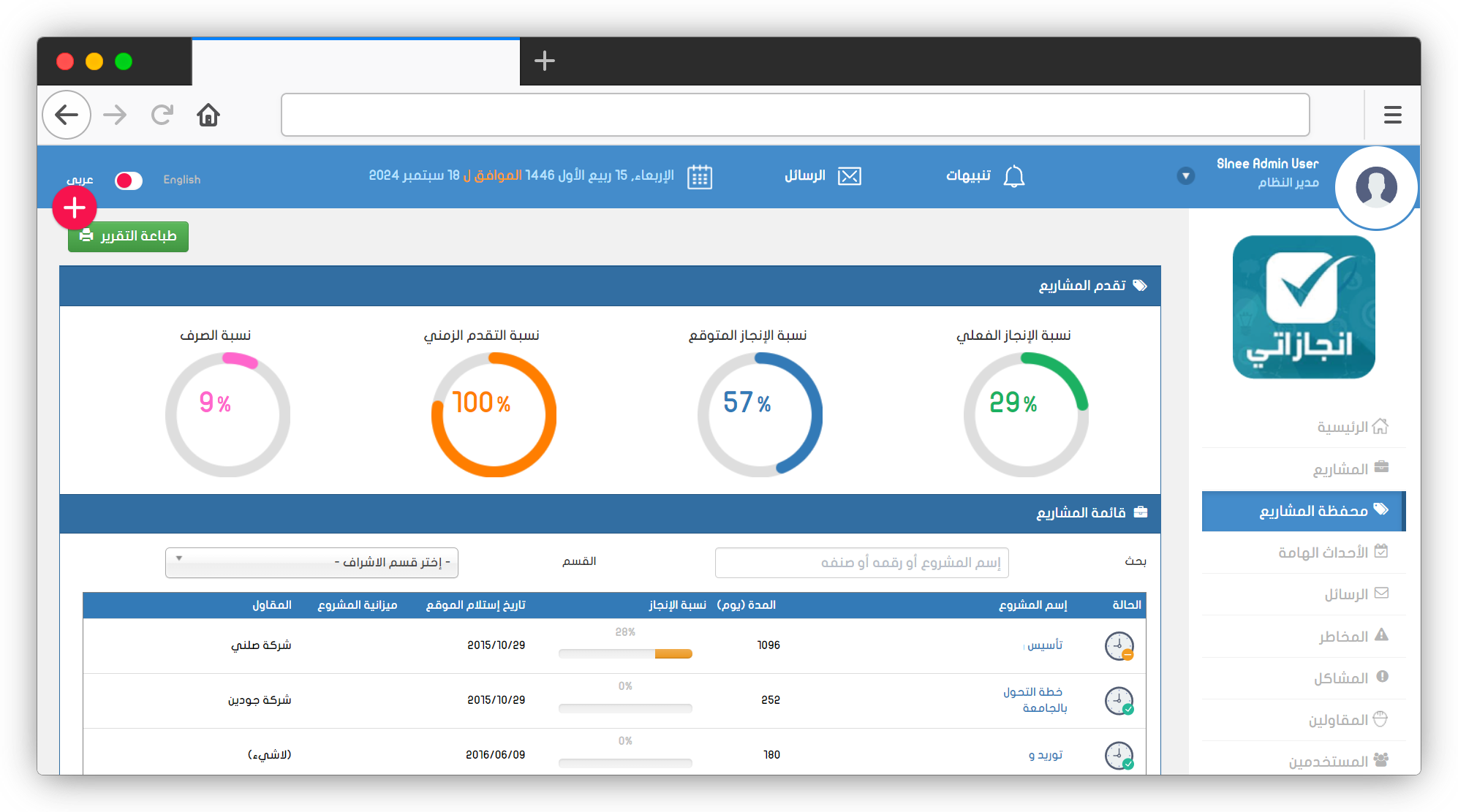Toggle the Arabic/English language switch
This screenshot has height=812, width=1458.
point(129,181)
